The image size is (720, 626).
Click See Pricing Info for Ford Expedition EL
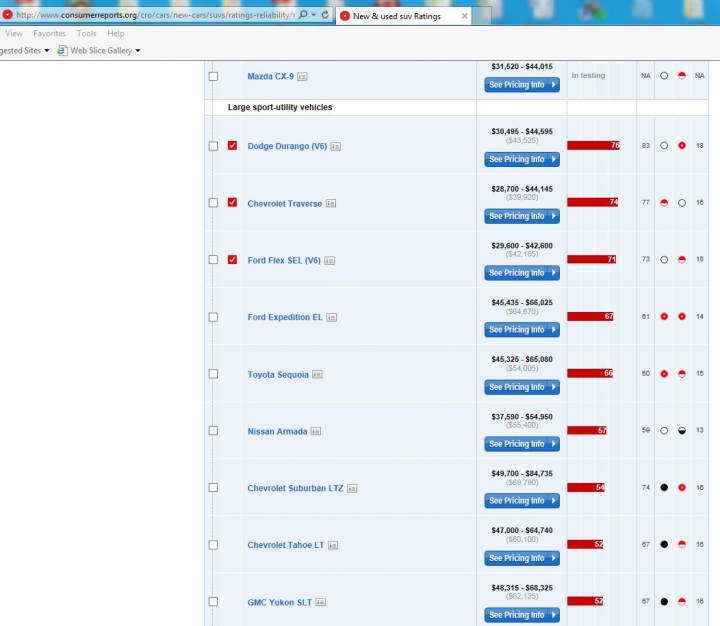522,330
